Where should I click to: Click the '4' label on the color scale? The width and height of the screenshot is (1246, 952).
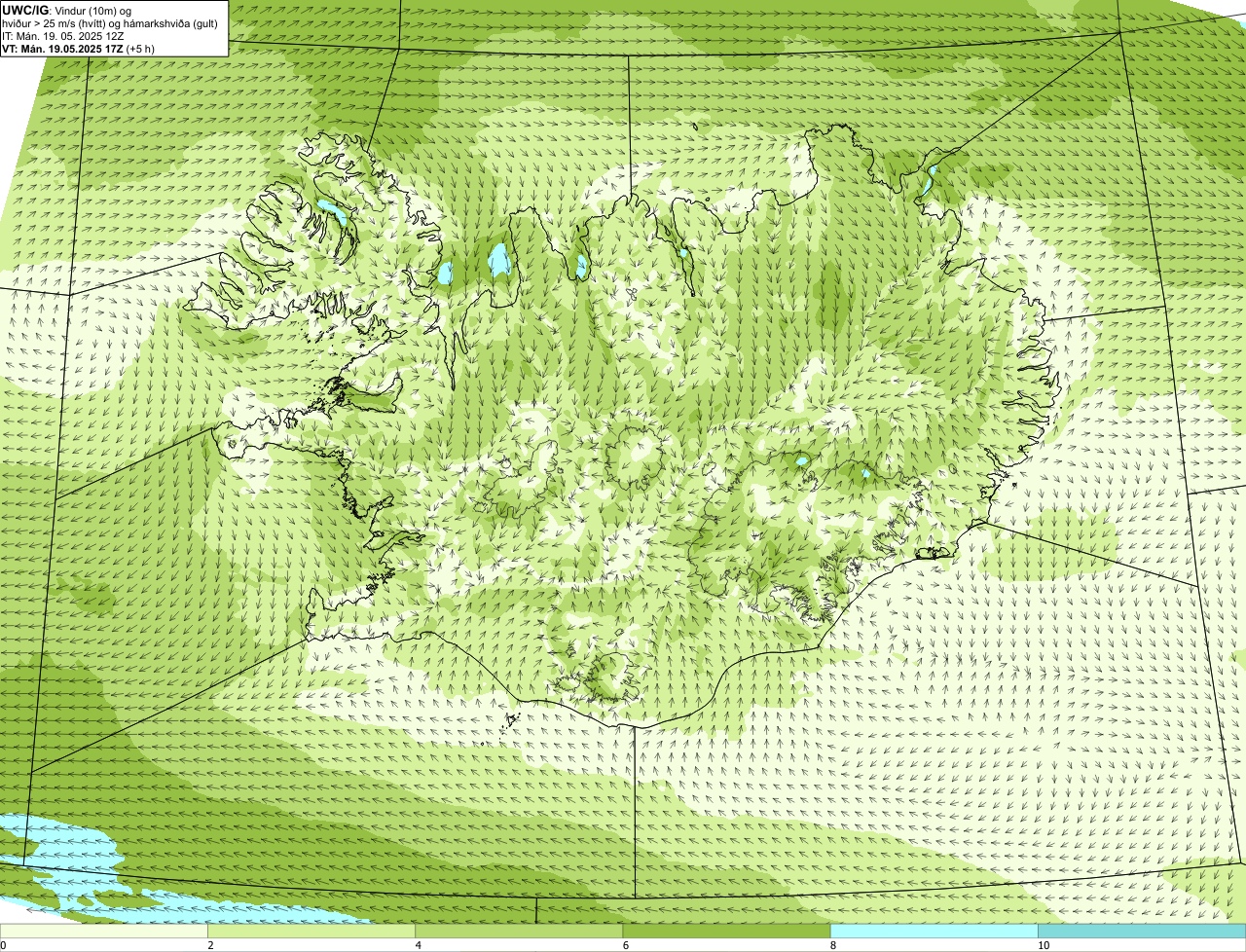tap(419, 945)
